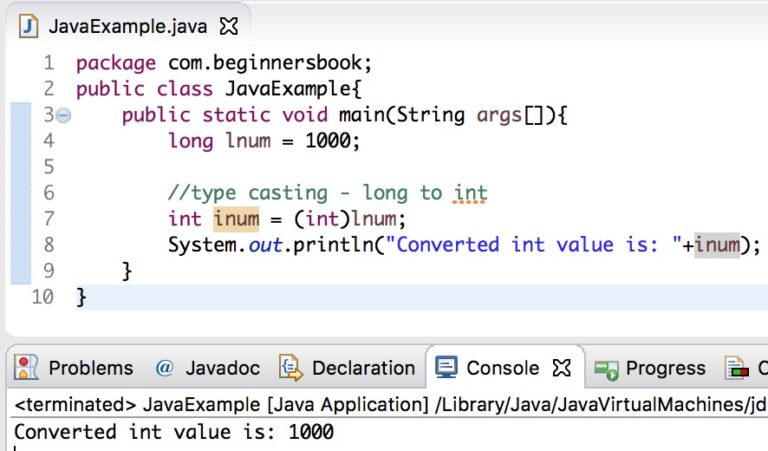Viewport: 768px width, 451px height.
Task: Click line number 10 in the gutter
Action: coord(43,297)
